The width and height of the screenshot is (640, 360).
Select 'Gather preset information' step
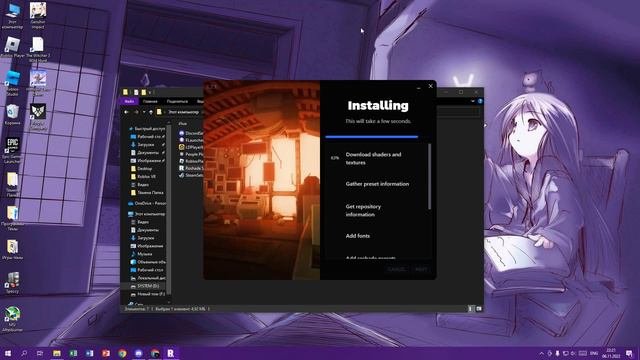click(377, 184)
